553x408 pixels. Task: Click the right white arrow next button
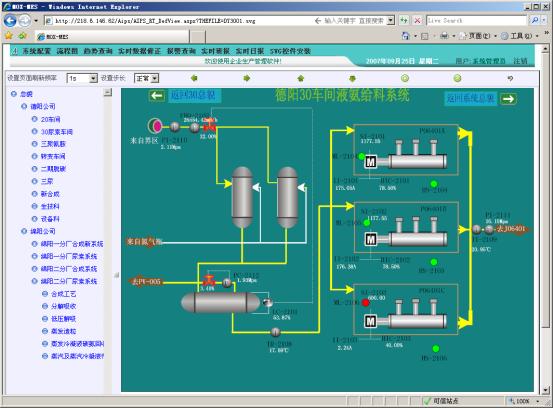[508, 99]
